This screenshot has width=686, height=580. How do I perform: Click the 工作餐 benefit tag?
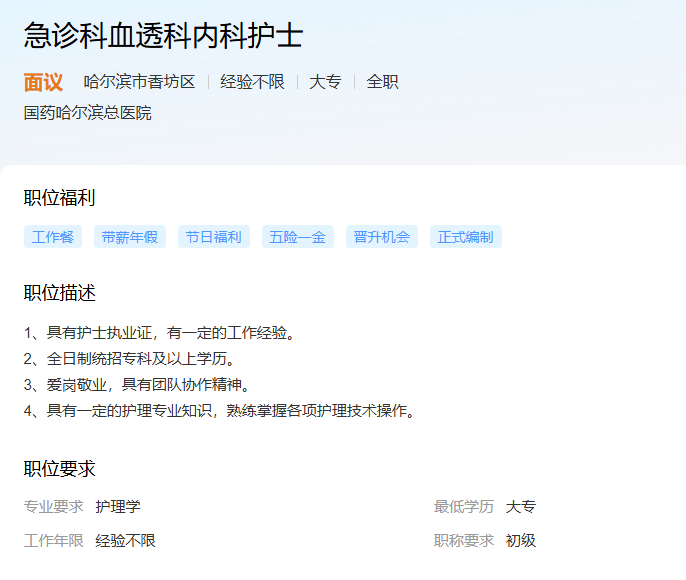pyautogui.click(x=53, y=237)
